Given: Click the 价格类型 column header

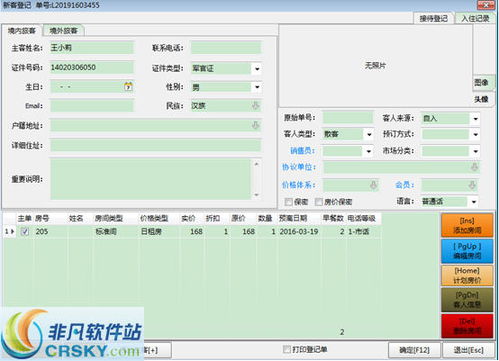Looking at the screenshot, I should (154, 218).
